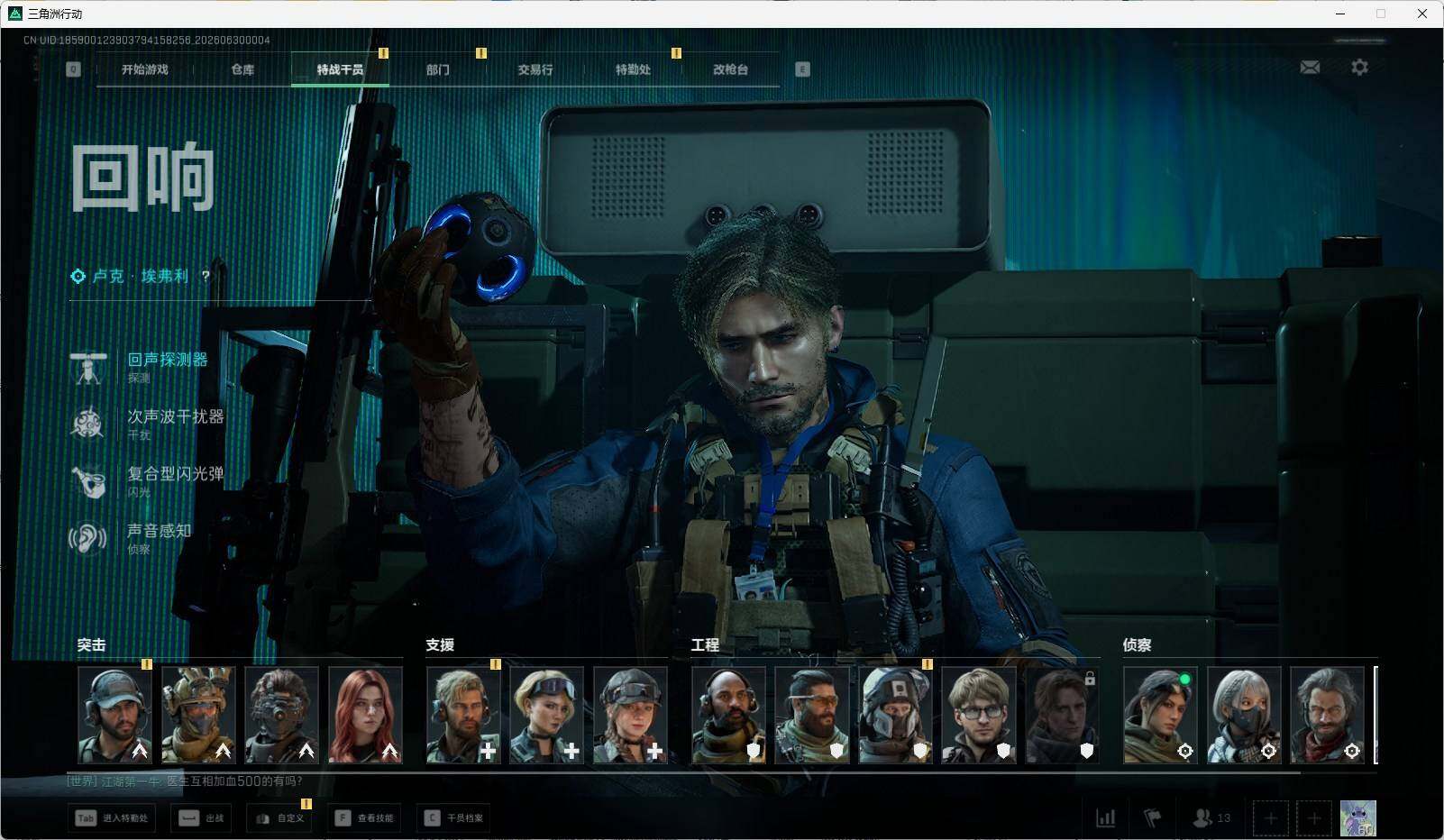Screen dimensions: 1444x840
Task: Switch to the 特战干员 tab
Action: tap(340, 69)
